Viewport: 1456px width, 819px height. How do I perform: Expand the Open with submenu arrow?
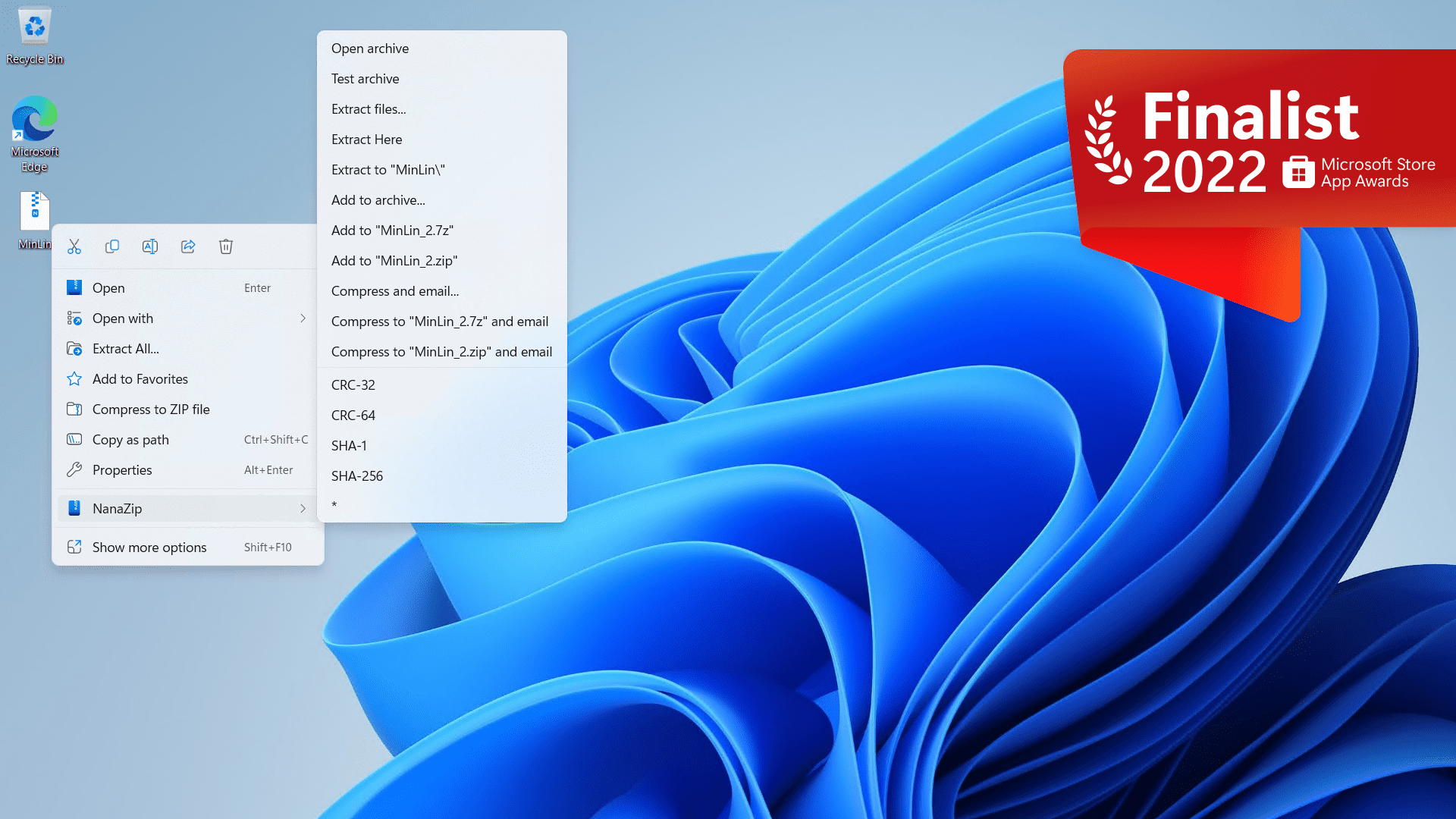click(303, 318)
